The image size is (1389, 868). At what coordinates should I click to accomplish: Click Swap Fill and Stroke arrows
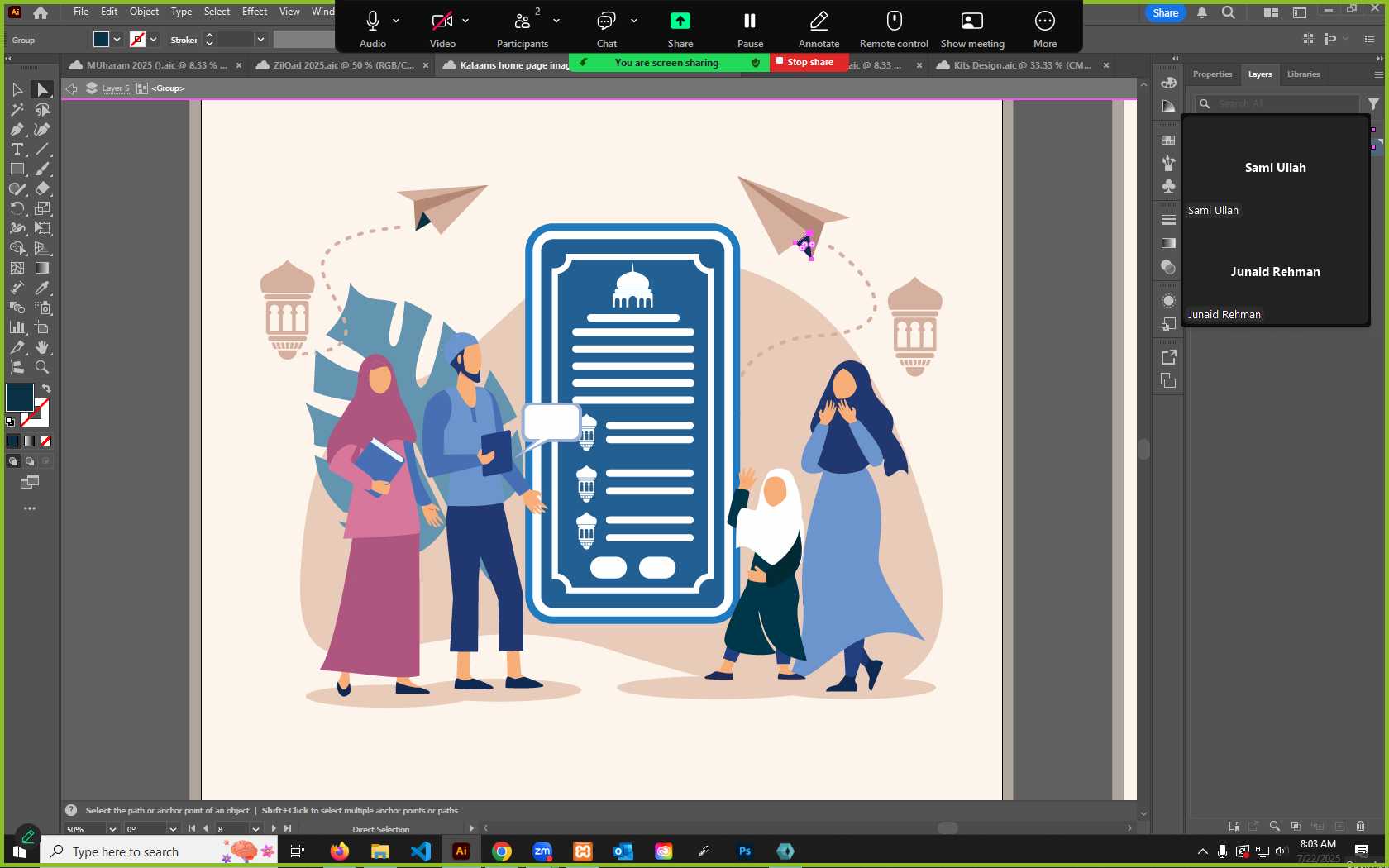coord(46,388)
